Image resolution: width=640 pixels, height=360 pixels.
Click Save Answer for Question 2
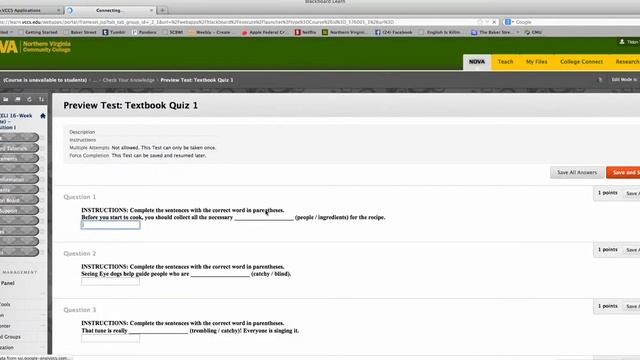[633, 250]
